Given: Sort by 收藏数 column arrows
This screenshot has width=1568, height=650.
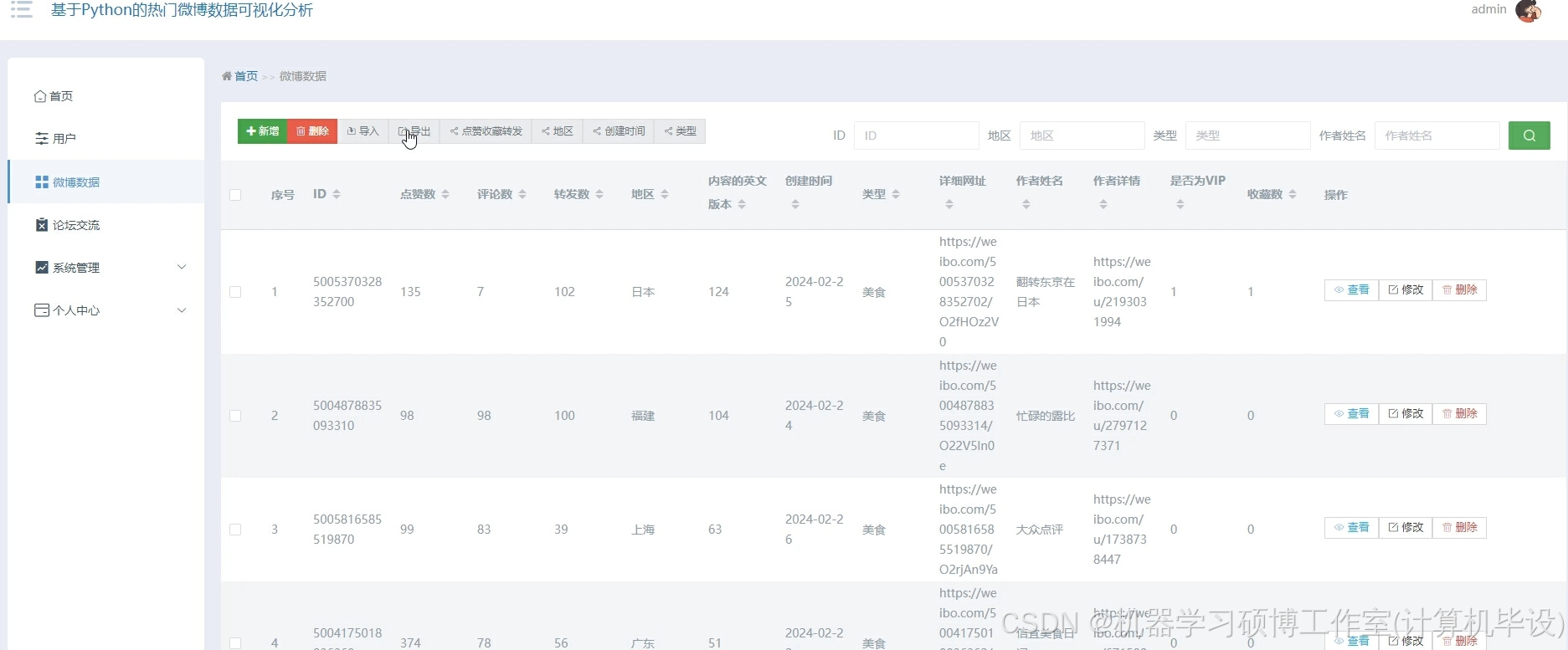Looking at the screenshot, I should tap(1293, 194).
